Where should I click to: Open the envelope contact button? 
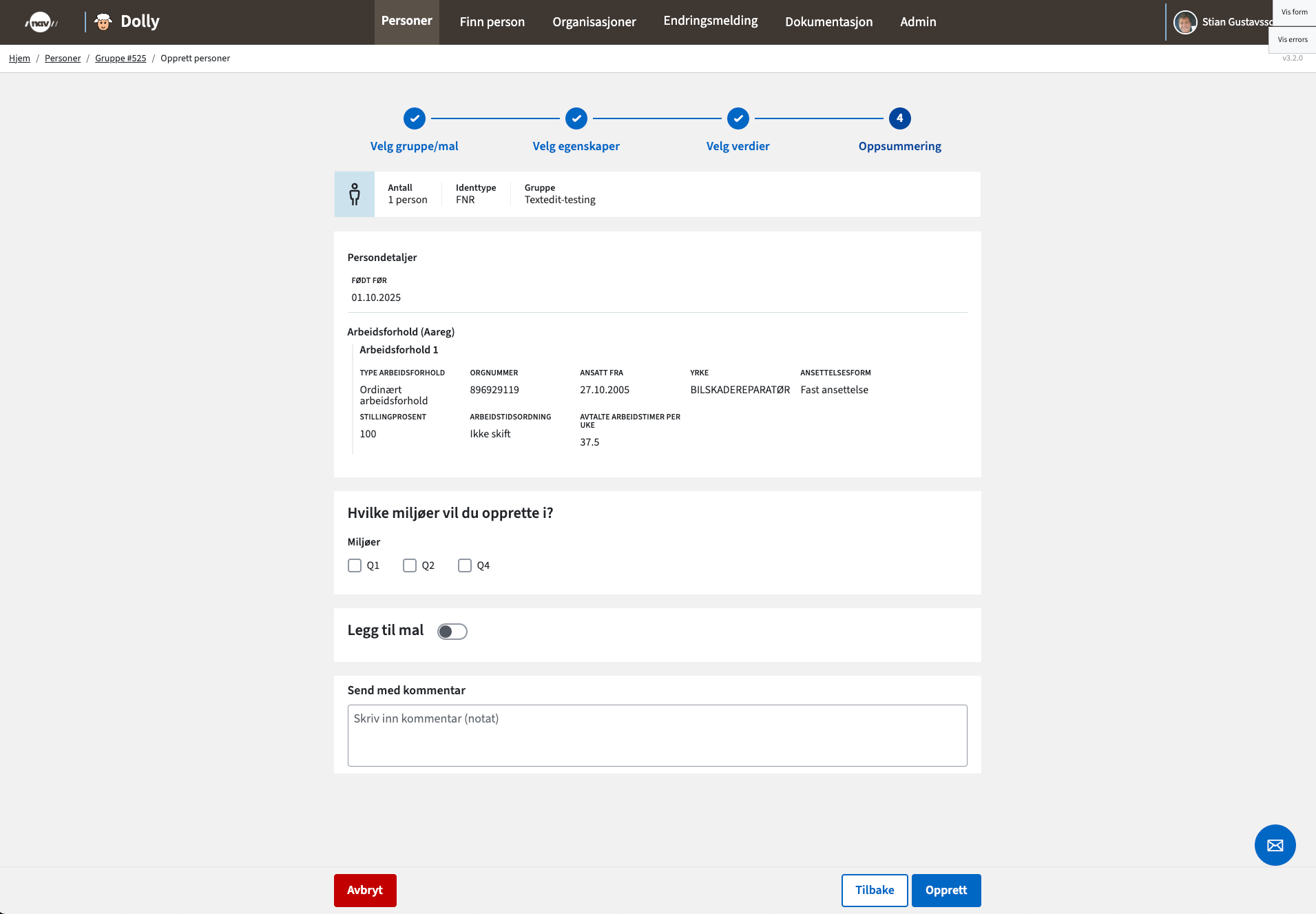pos(1275,845)
